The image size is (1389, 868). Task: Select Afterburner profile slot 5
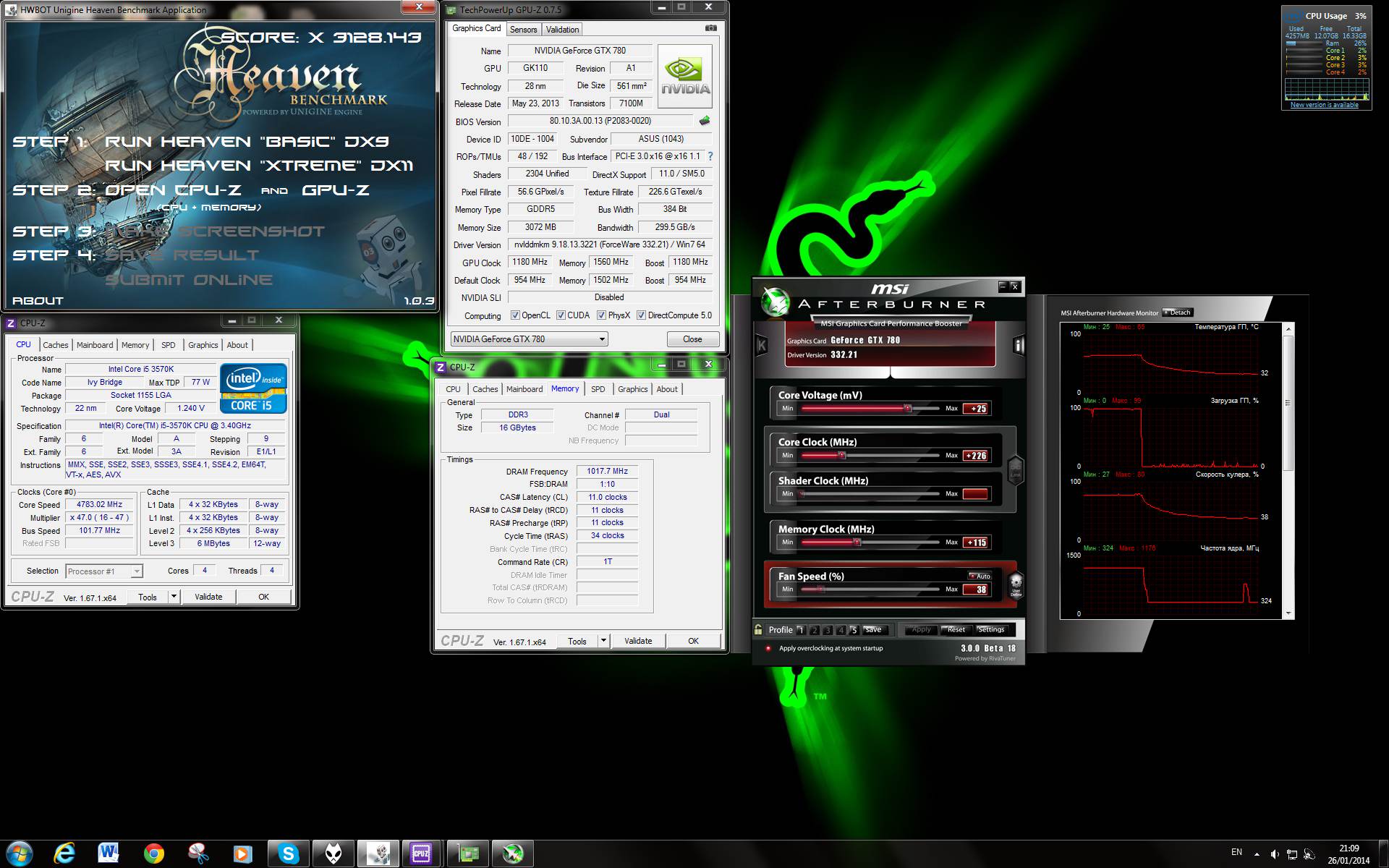[x=854, y=630]
